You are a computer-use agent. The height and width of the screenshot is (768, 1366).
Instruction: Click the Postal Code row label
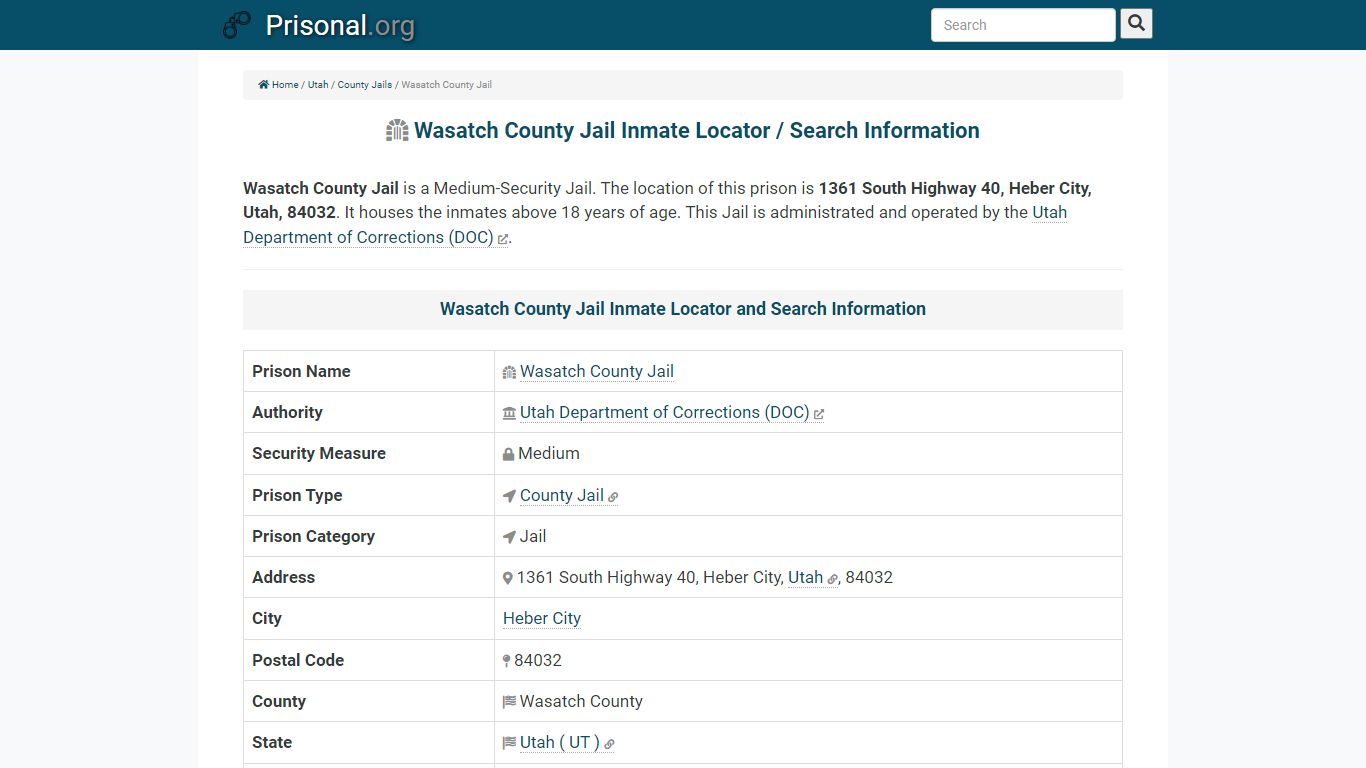click(x=298, y=660)
